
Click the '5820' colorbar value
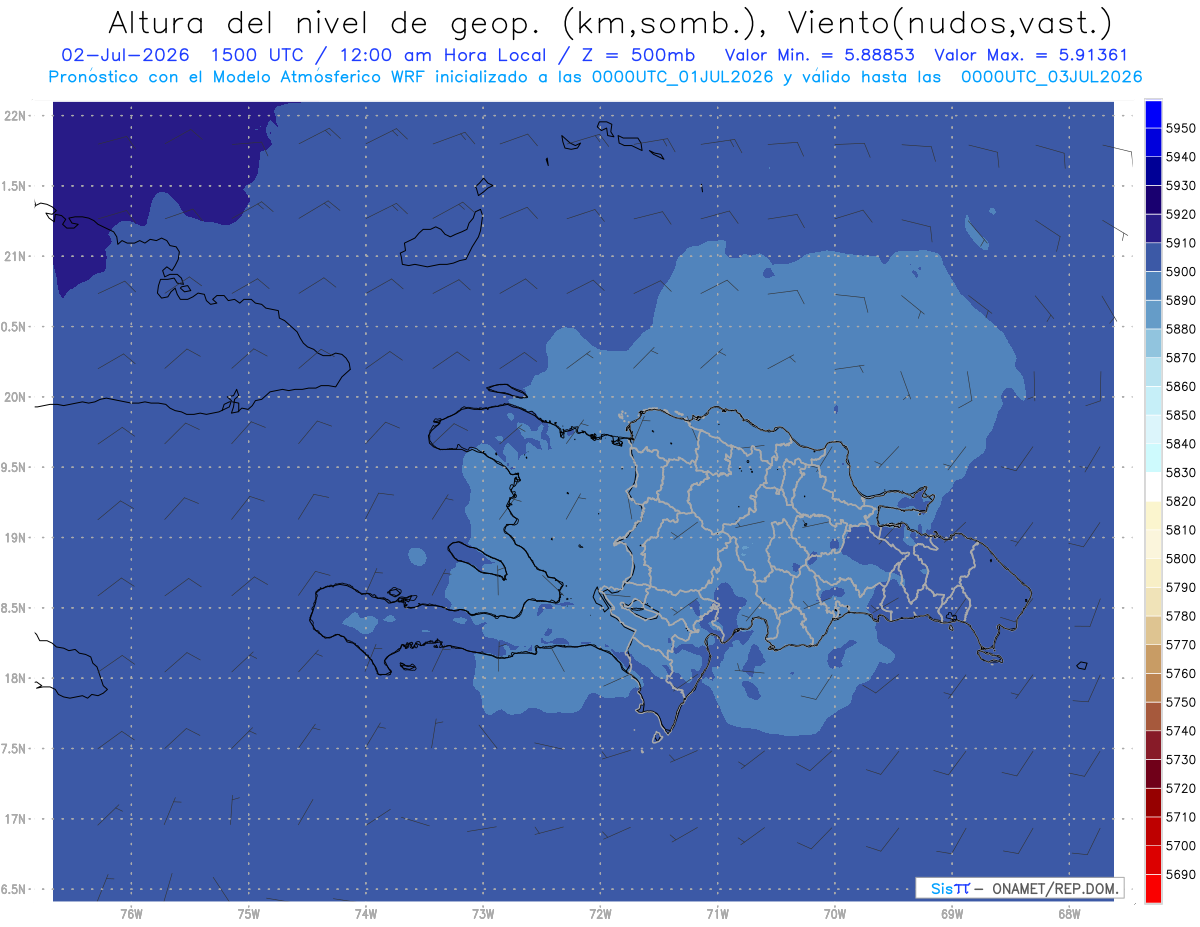(x=1181, y=501)
